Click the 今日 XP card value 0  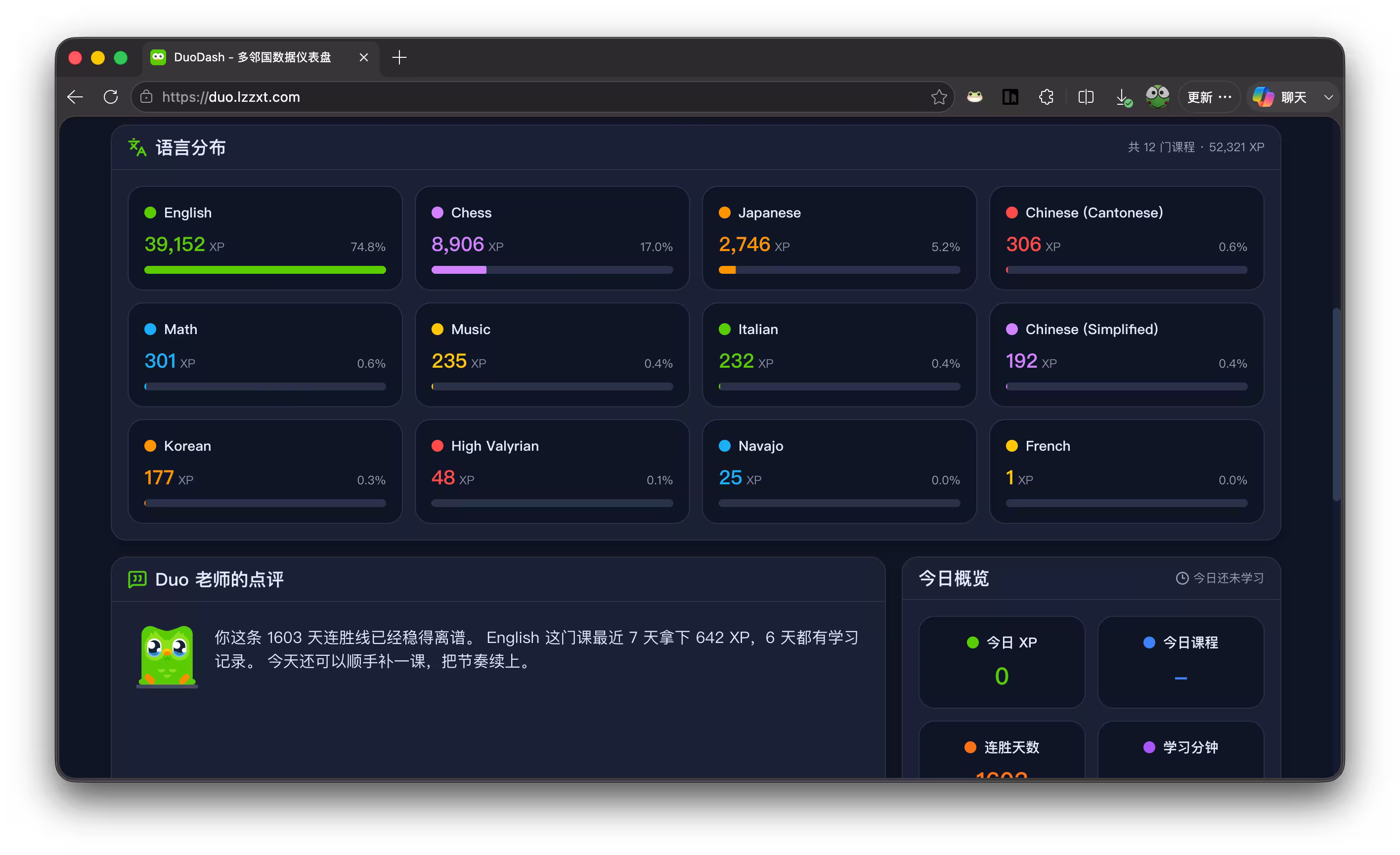[1001, 676]
